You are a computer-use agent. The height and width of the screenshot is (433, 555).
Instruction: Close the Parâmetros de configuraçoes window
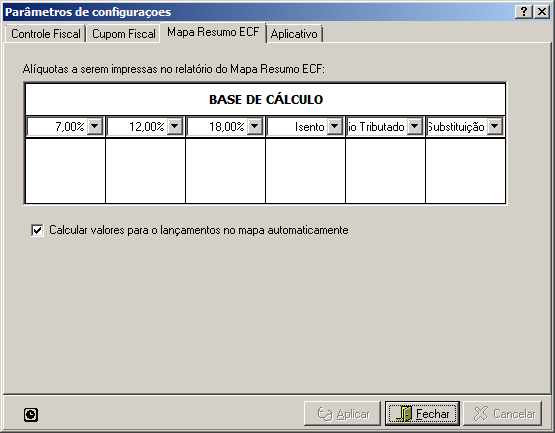coord(542,12)
